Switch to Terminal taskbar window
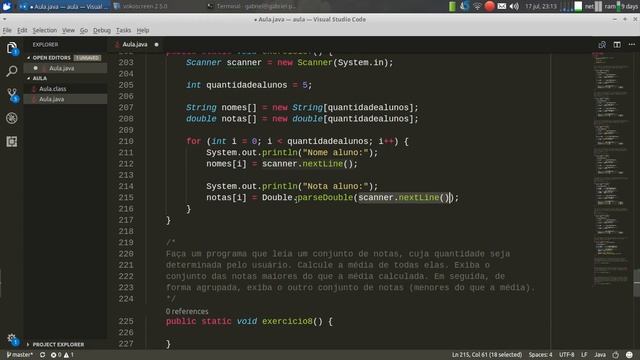Image resolution: width=640 pixels, height=360 pixels. pos(252,6)
